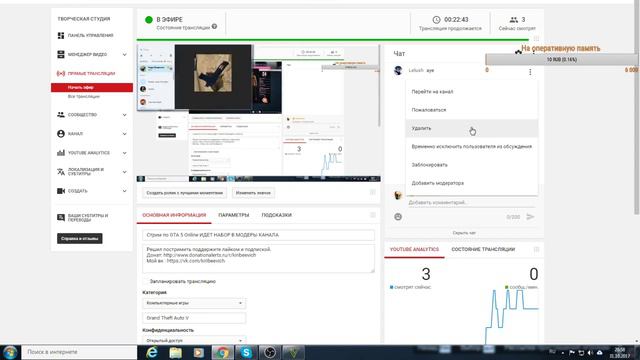The height and width of the screenshot is (360, 640).
Task: Switch to the Основная информация tab
Action: (x=174, y=215)
